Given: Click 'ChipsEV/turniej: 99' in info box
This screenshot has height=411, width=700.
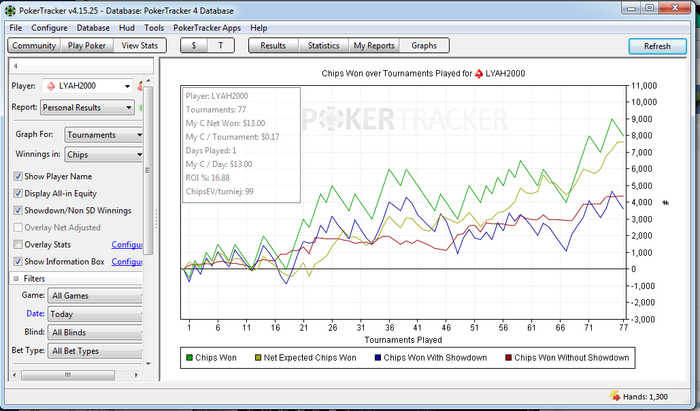Looking at the screenshot, I should click(219, 191).
